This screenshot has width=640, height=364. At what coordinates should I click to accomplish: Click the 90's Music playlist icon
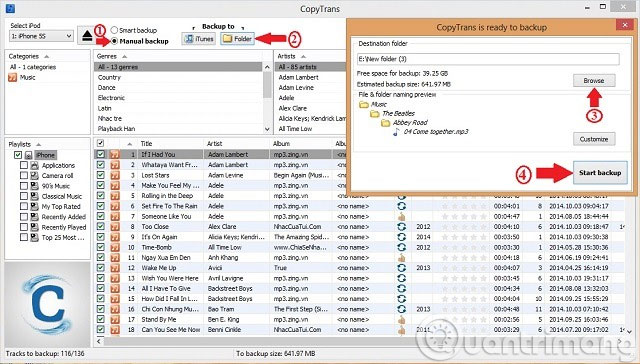coord(35,186)
